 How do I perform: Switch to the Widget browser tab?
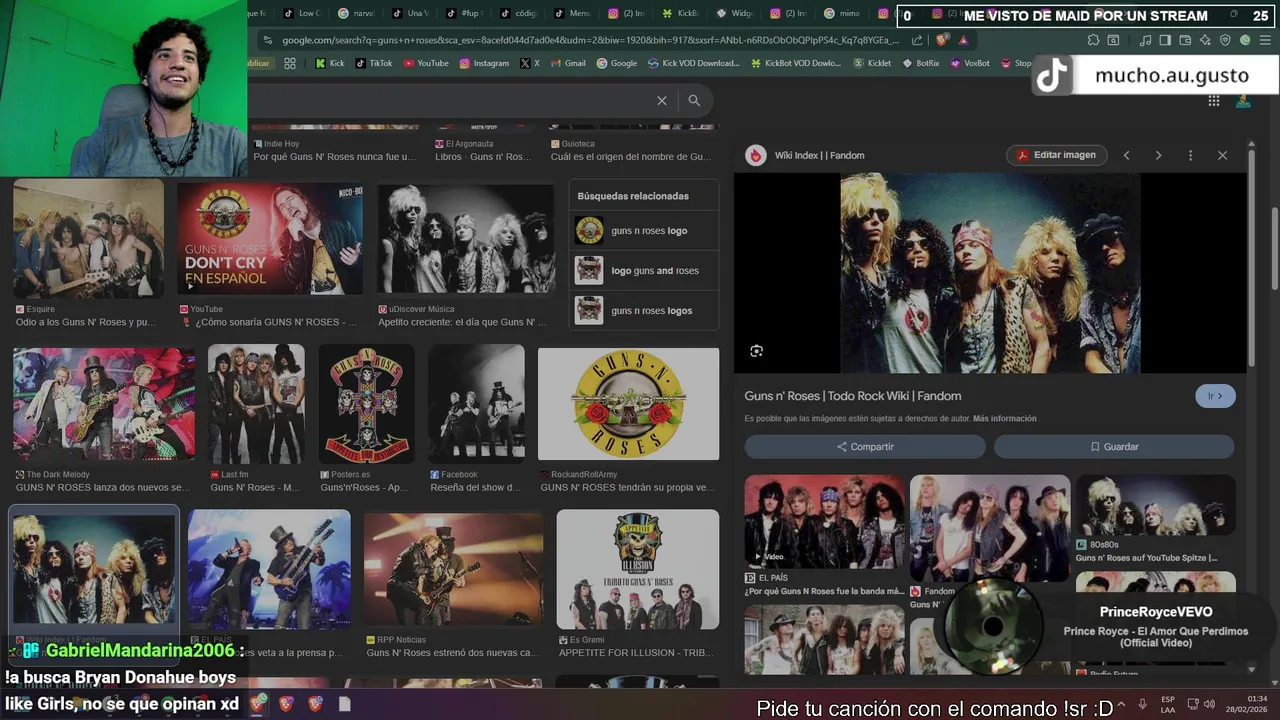pyautogui.click(x=734, y=14)
